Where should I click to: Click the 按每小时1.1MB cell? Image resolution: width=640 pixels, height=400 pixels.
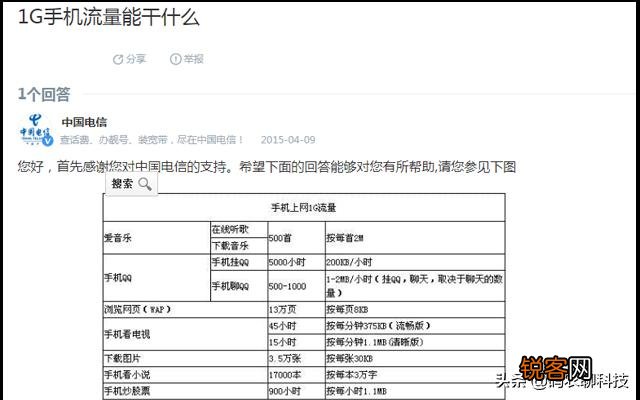pyautogui.click(x=415, y=391)
